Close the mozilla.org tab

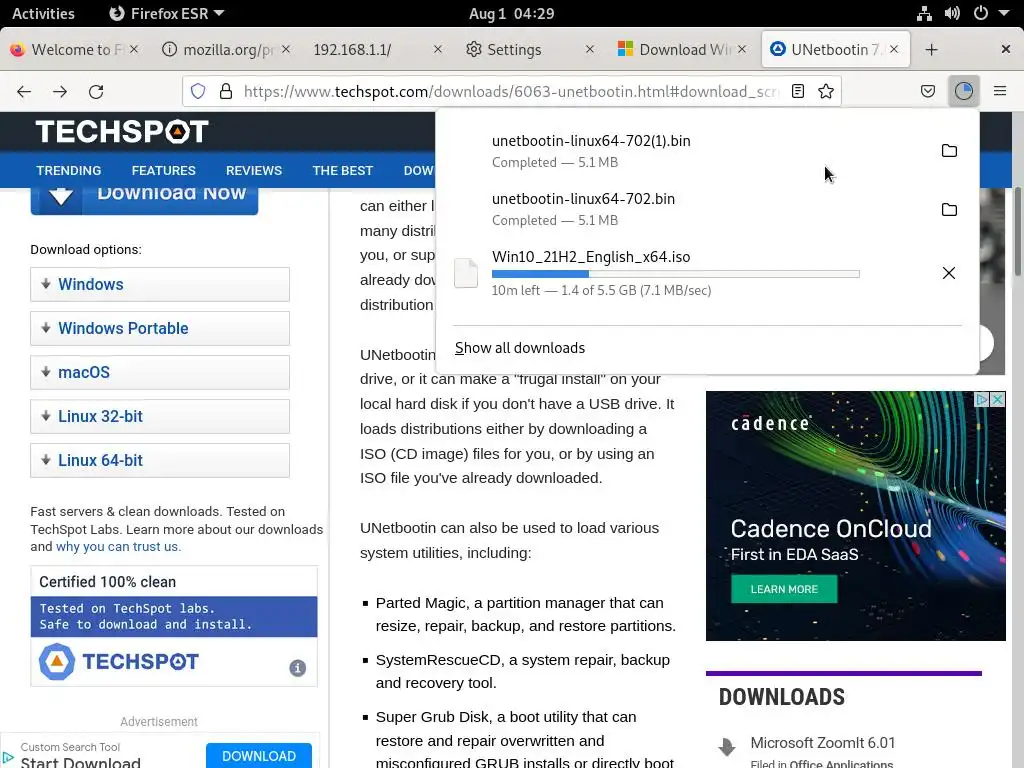285,49
